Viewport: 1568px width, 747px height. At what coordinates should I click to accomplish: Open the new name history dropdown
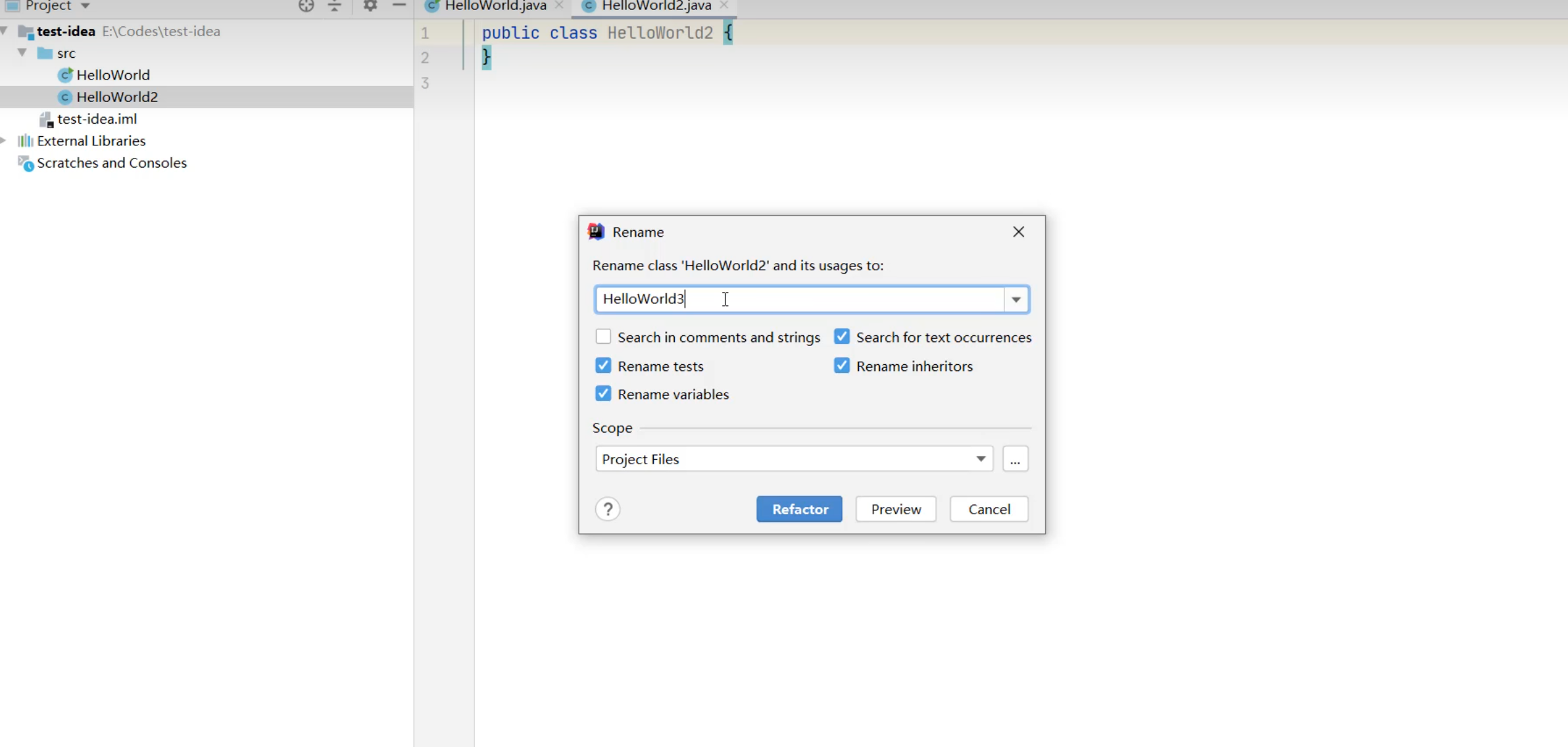click(x=1016, y=299)
